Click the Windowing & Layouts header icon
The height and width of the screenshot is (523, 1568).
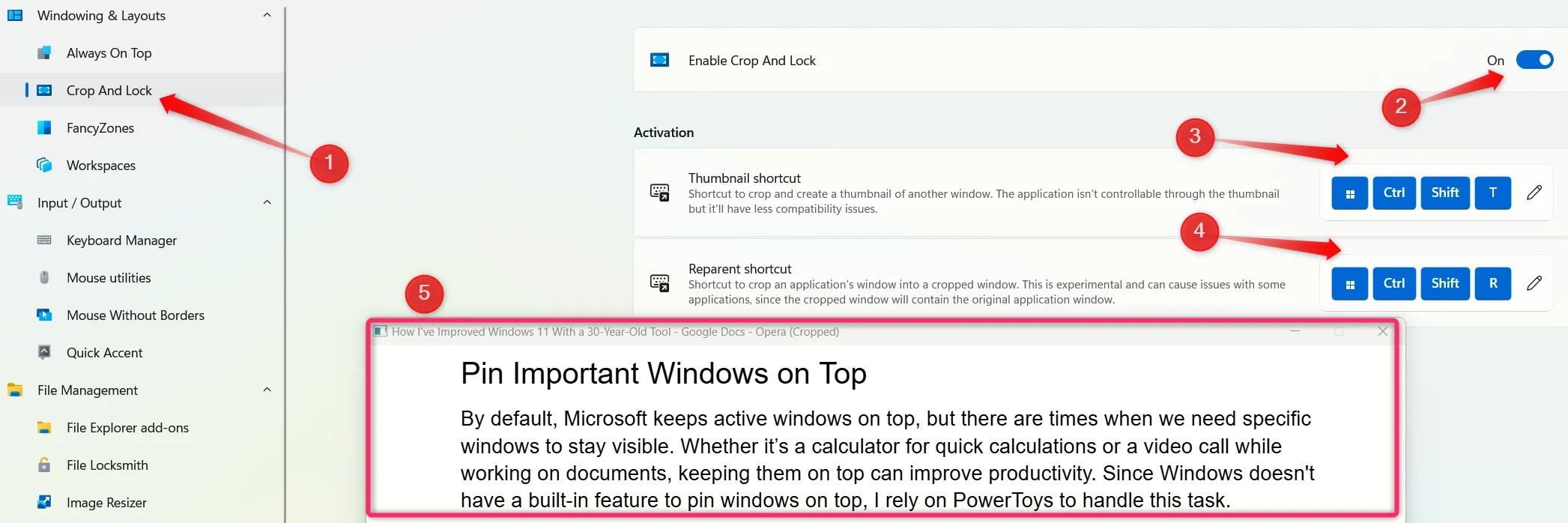click(15, 15)
